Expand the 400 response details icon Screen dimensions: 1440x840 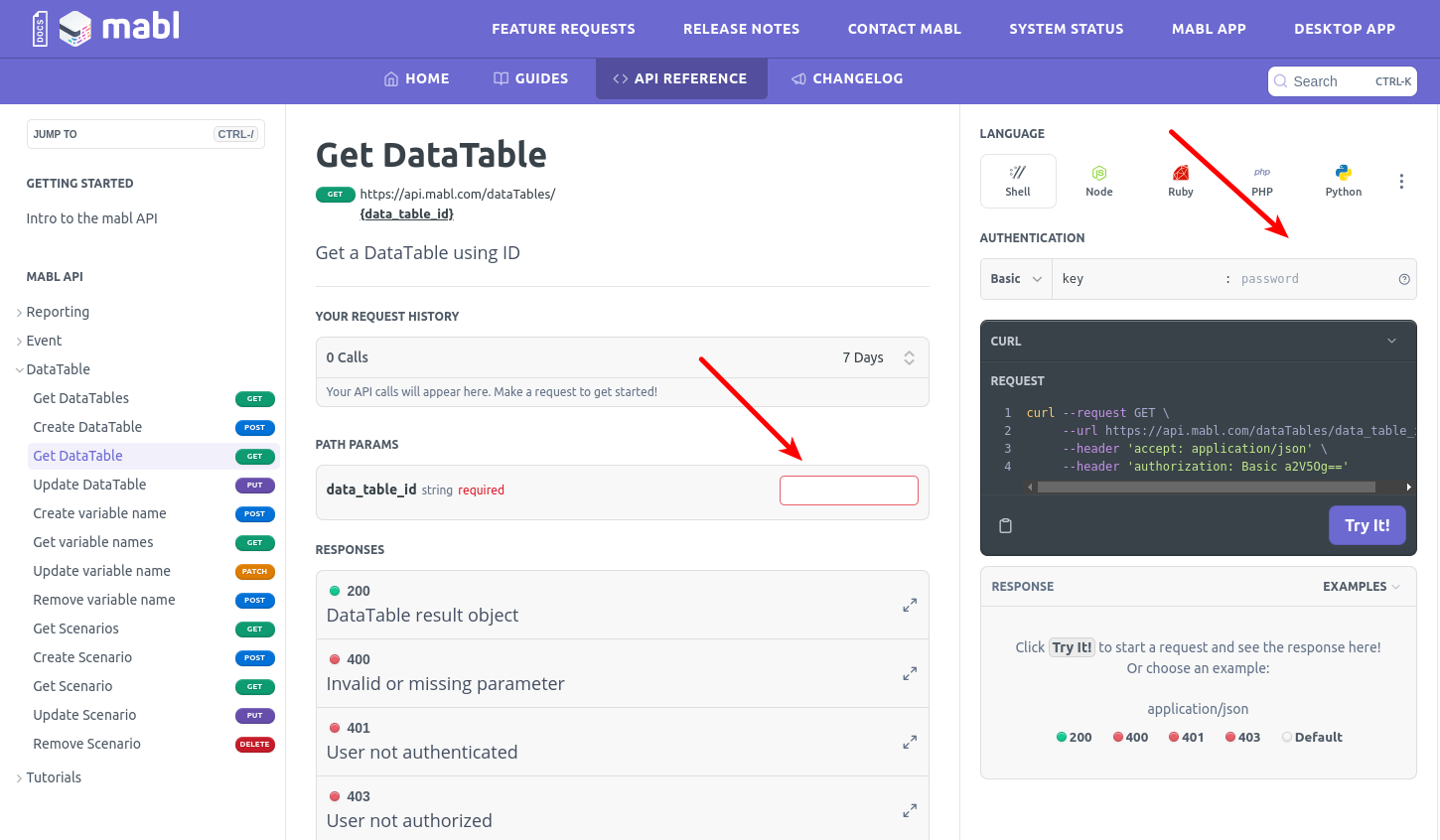click(x=909, y=673)
